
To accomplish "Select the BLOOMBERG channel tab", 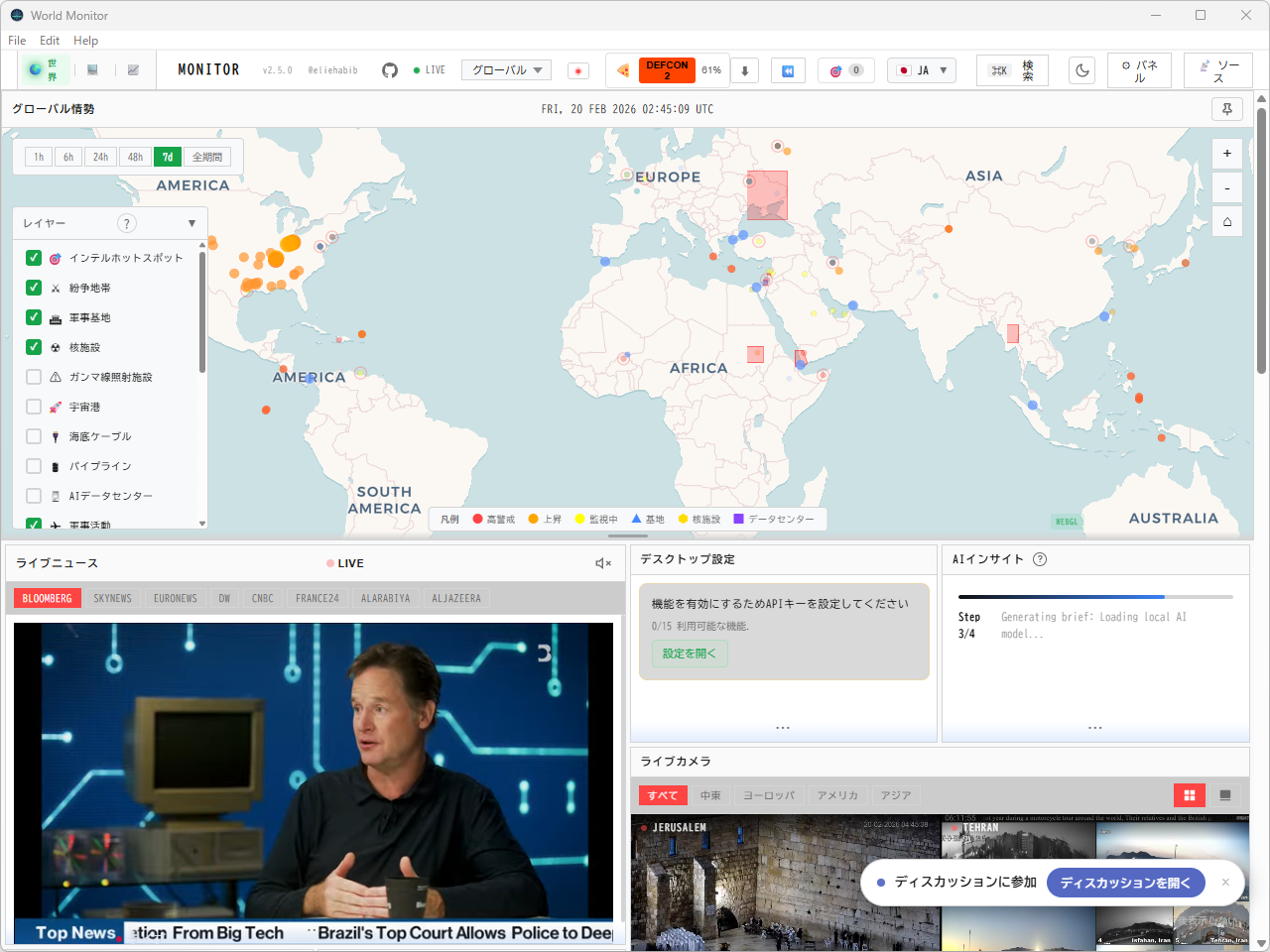I will [x=48, y=599].
